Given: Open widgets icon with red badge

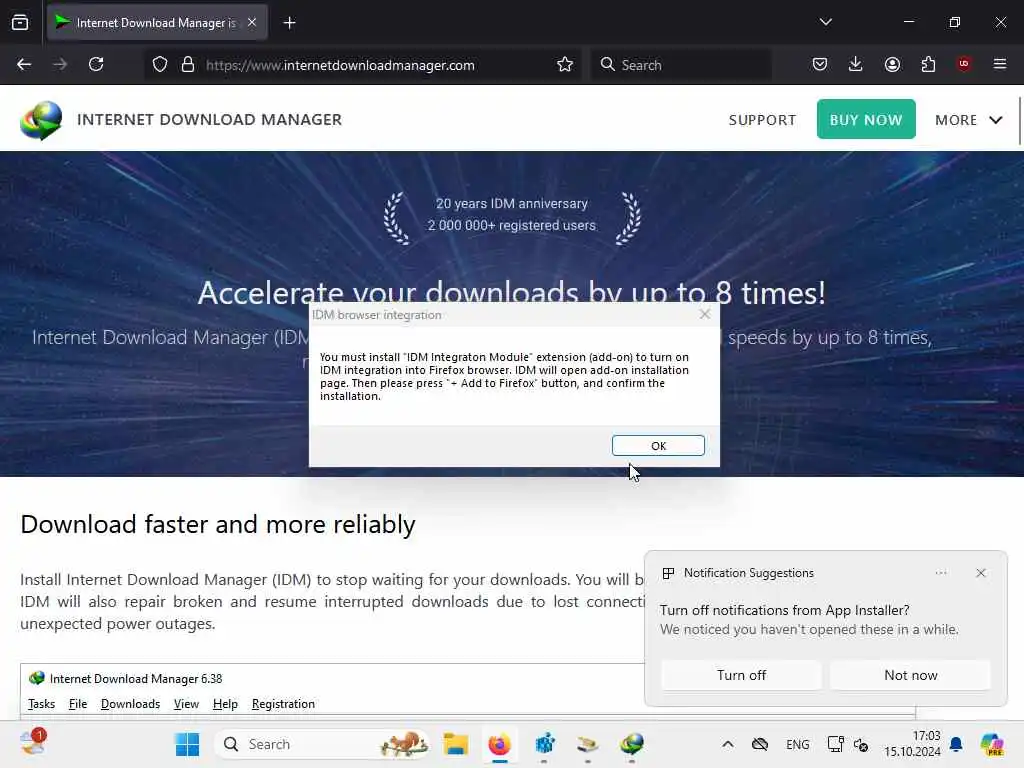Looking at the screenshot, I should pos(33,743).
